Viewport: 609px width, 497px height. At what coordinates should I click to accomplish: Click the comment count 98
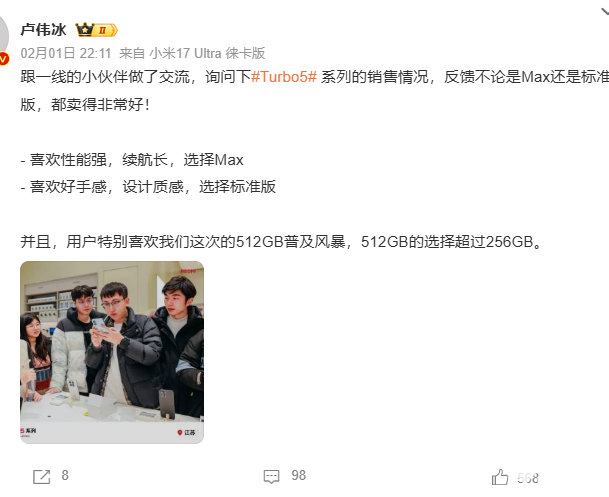(x=299, y=475)
